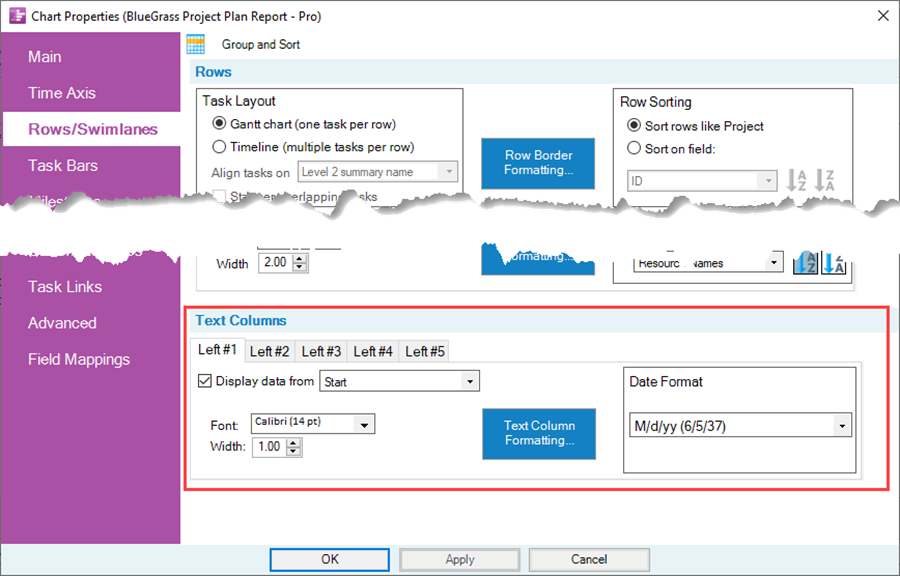Click ascending sort icon next to Resource Names
Screen dimensions: 900x576
(806, 263)
